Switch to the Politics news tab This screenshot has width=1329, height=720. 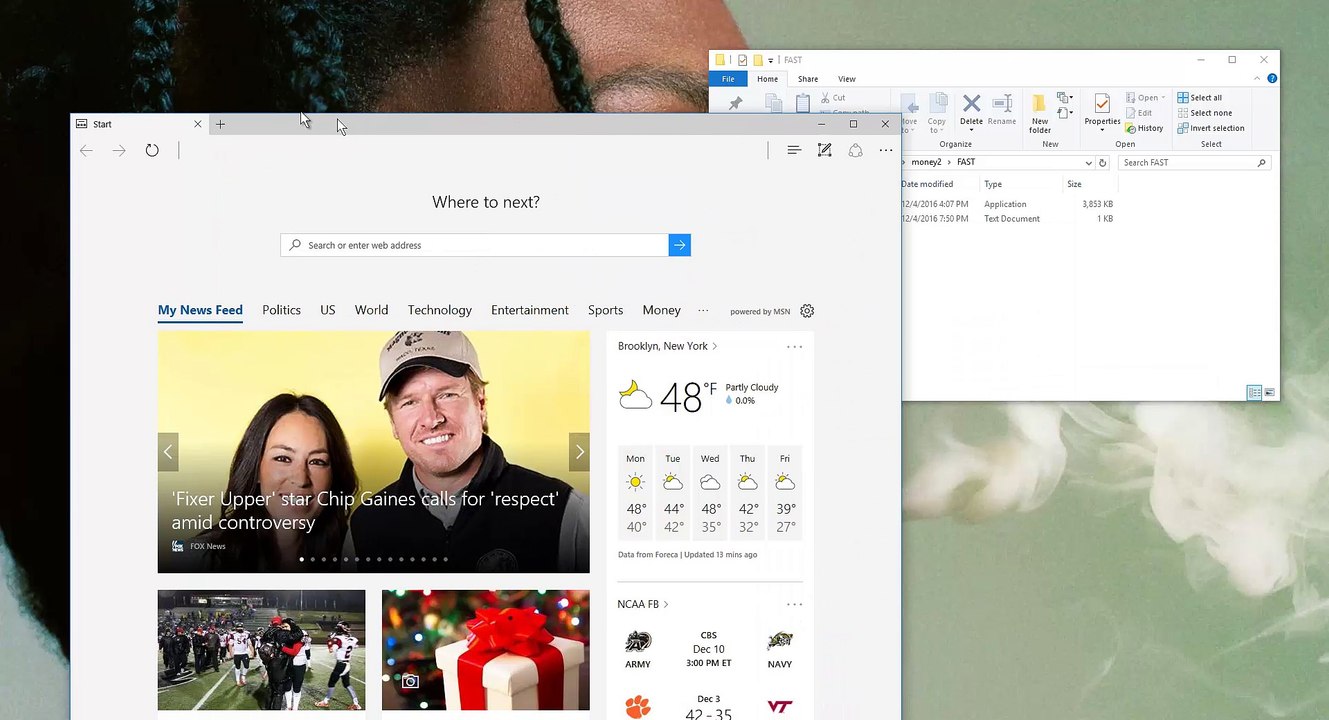tap(281, 310)
